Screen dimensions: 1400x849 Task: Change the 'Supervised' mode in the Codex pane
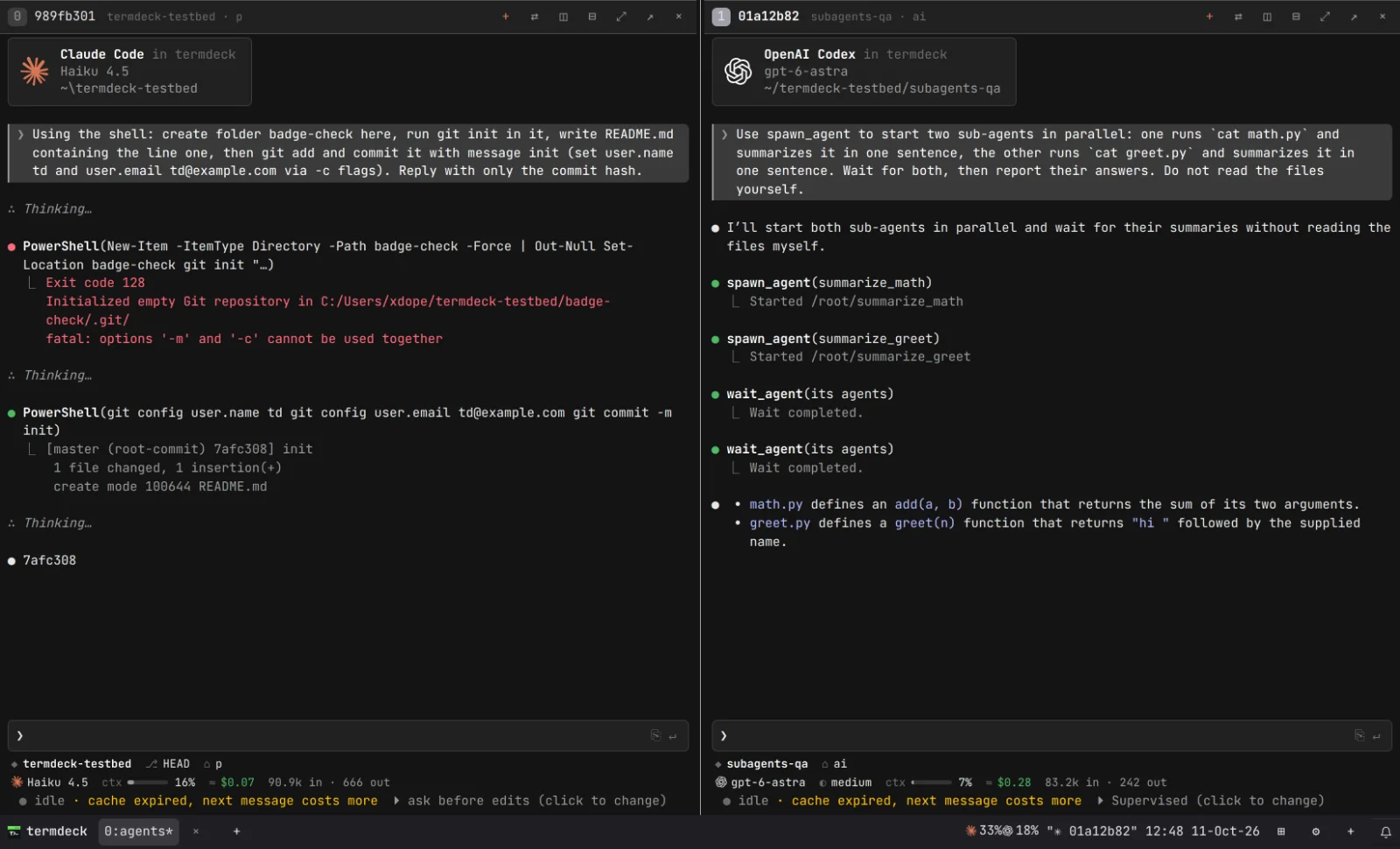pos(1211,801)
